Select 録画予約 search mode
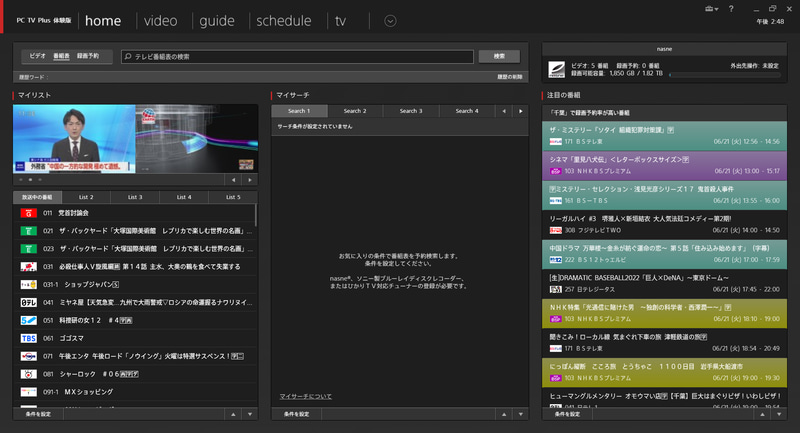Image resolution: width=800 pixels, height=433 pixels. click(x=88, y=56)
